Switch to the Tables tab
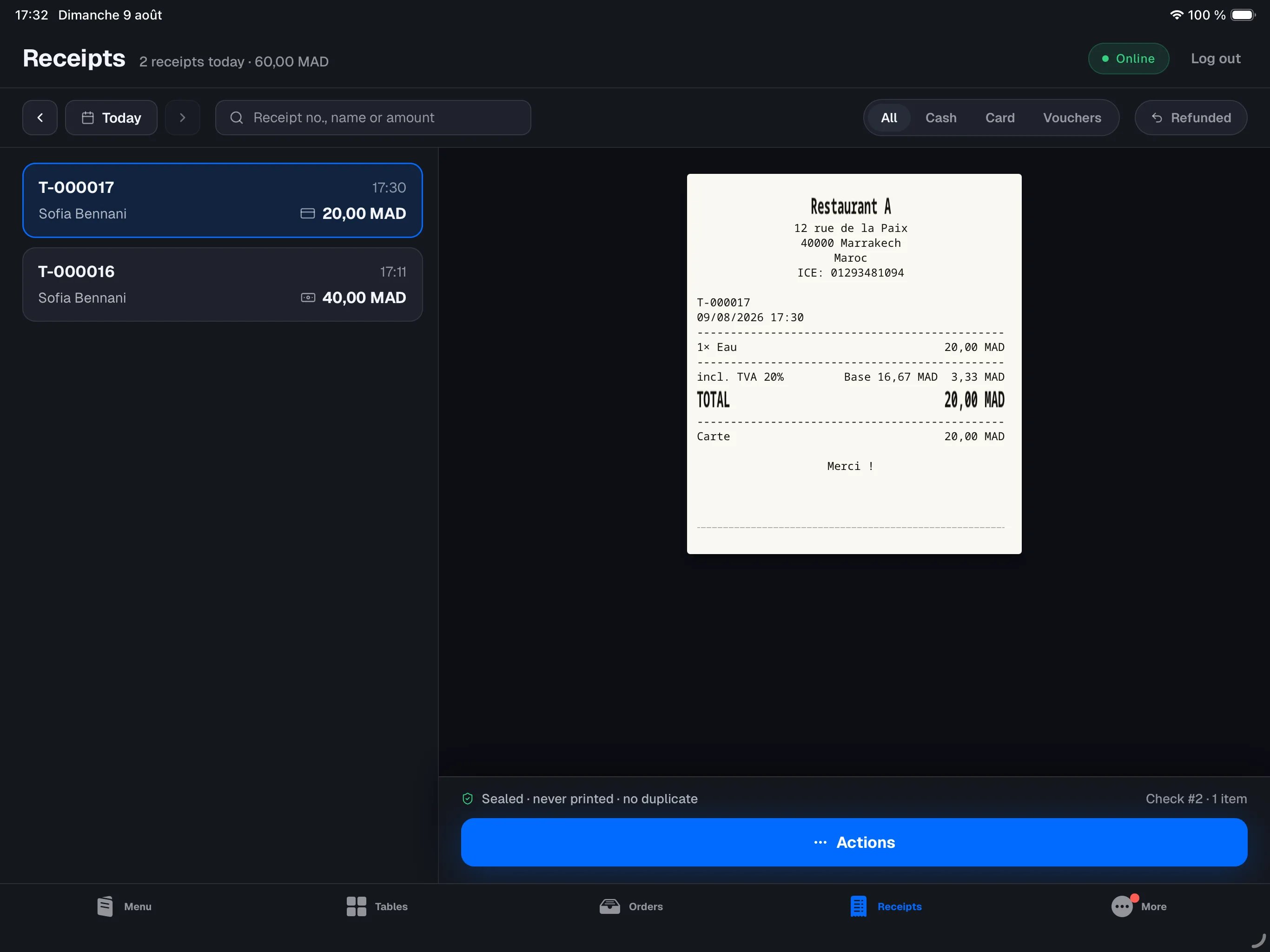Viewport: 1270px width, 952px height. coord(377,906)
